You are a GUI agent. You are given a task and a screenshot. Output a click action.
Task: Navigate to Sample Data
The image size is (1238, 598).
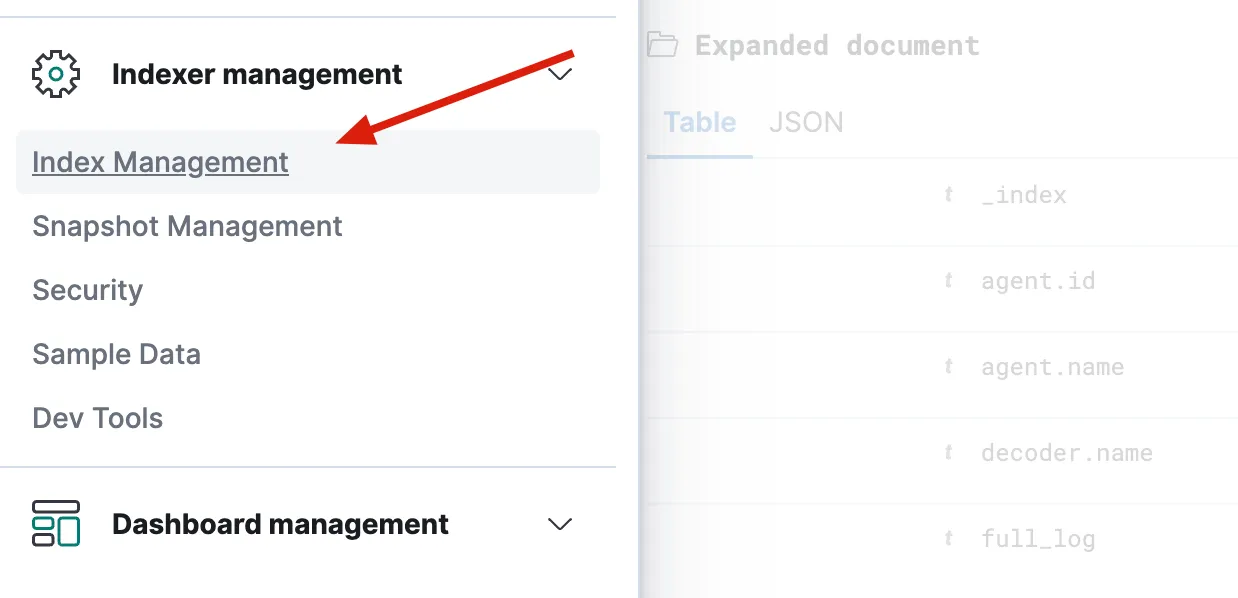click(116, 354)
